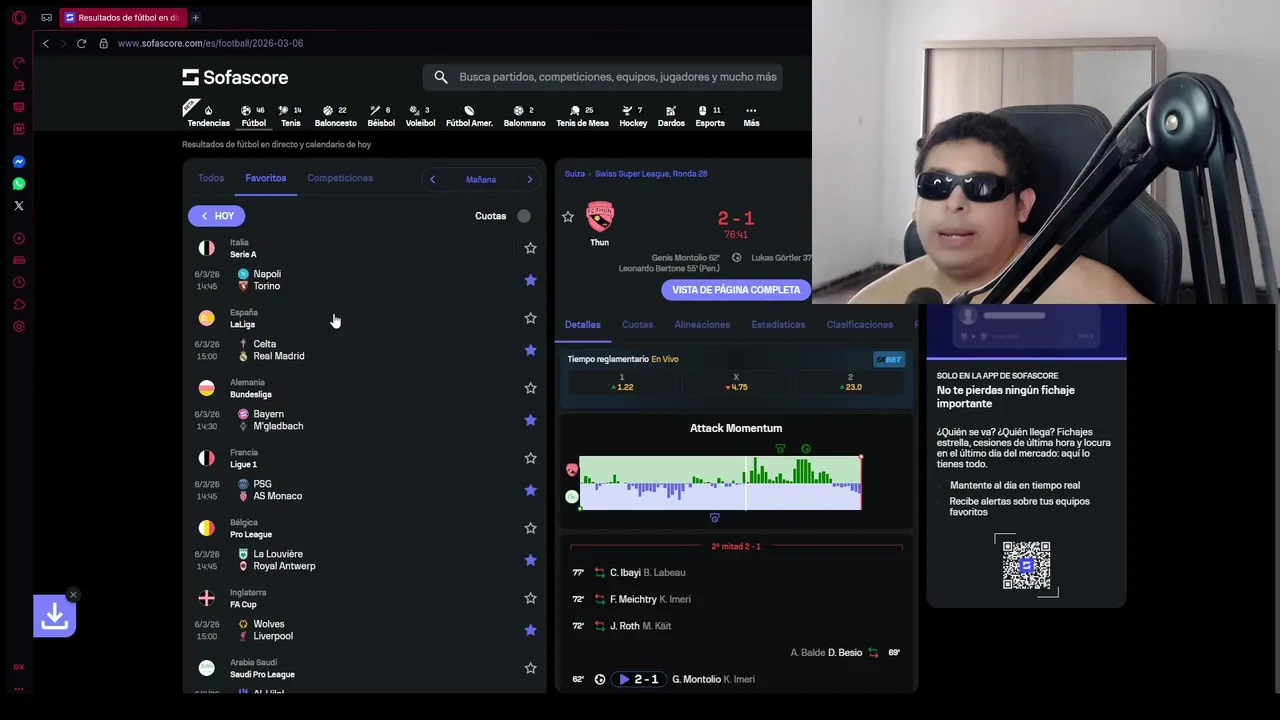Click VISTA DE PÁGINA COMPLETA button
Screen dimensions: 1280x720
tap(736, 290)
